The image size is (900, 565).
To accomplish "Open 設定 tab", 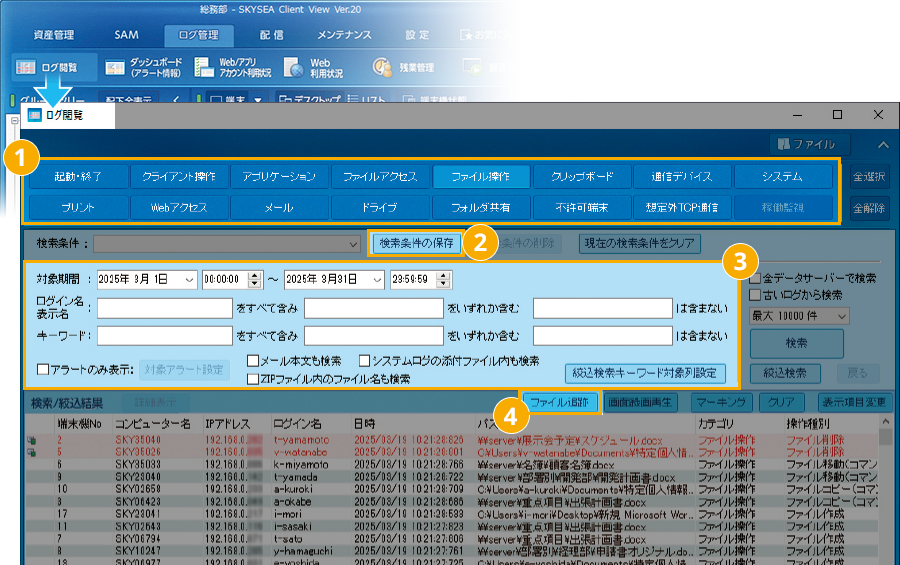I will click(x=417, y=35).
